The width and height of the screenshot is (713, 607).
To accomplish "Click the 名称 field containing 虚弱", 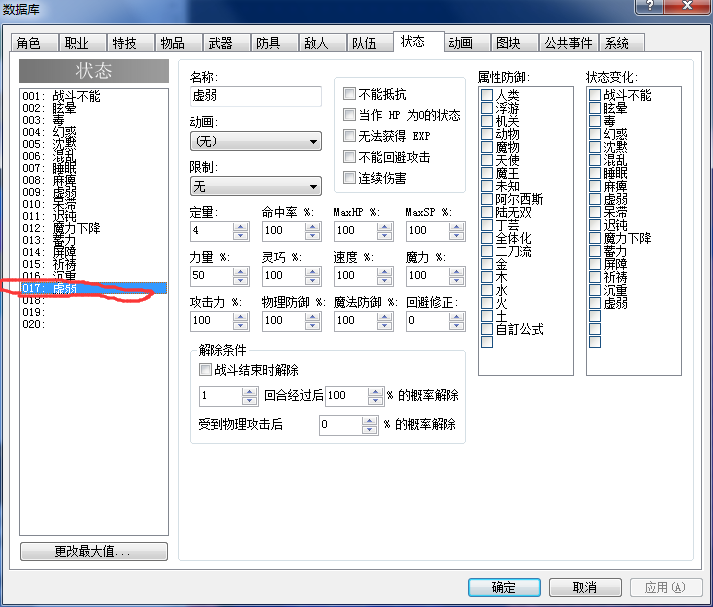I will [256, 96].
